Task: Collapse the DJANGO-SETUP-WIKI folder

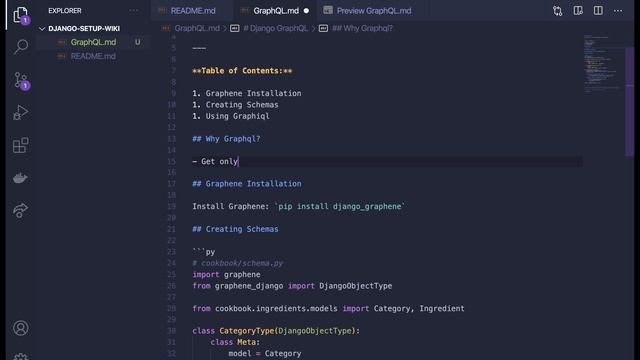Action: click(42, 29)
